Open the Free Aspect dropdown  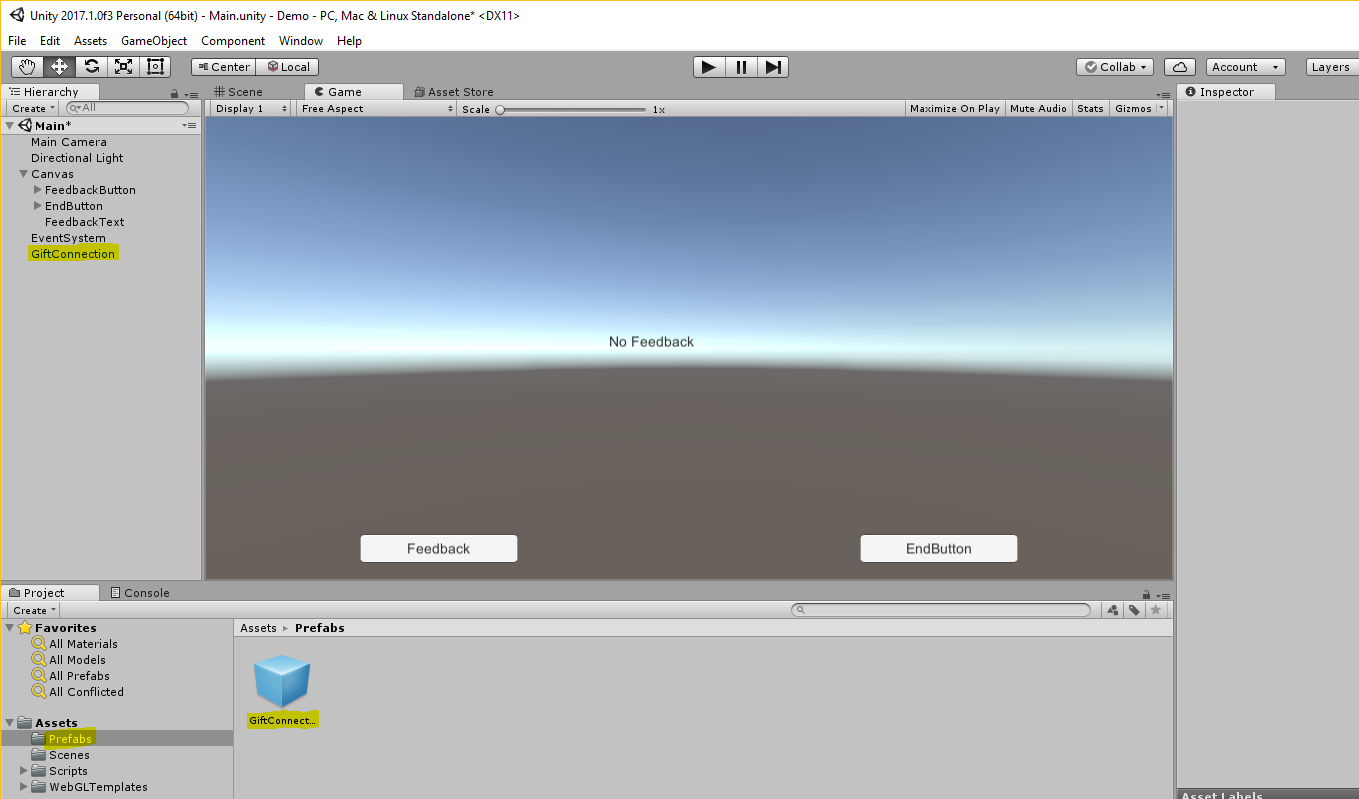pos(376,108)
